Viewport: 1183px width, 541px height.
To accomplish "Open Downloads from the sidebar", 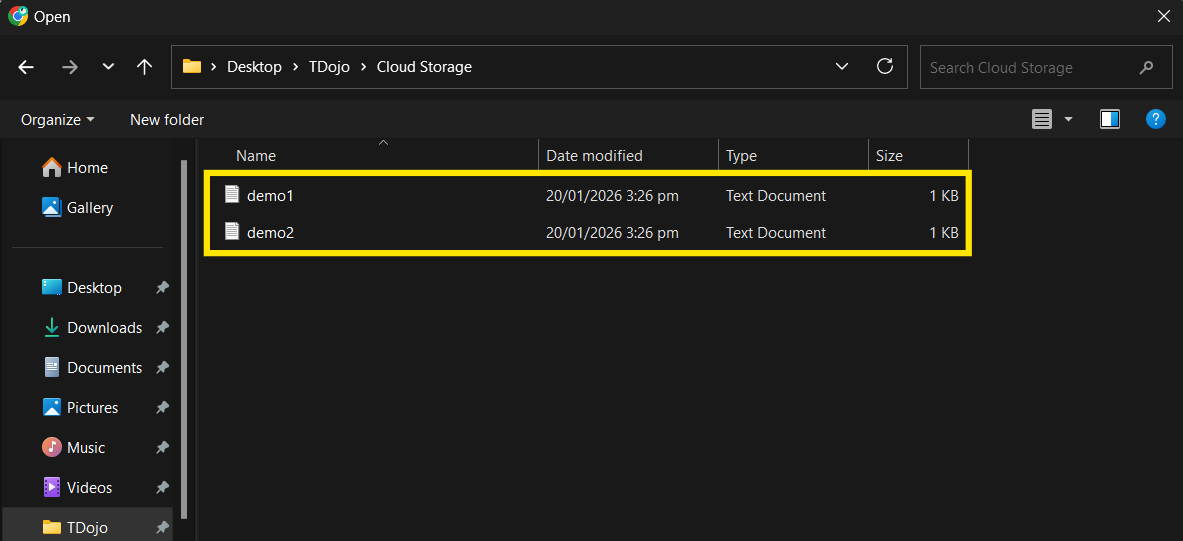I will tap(104, 328).
